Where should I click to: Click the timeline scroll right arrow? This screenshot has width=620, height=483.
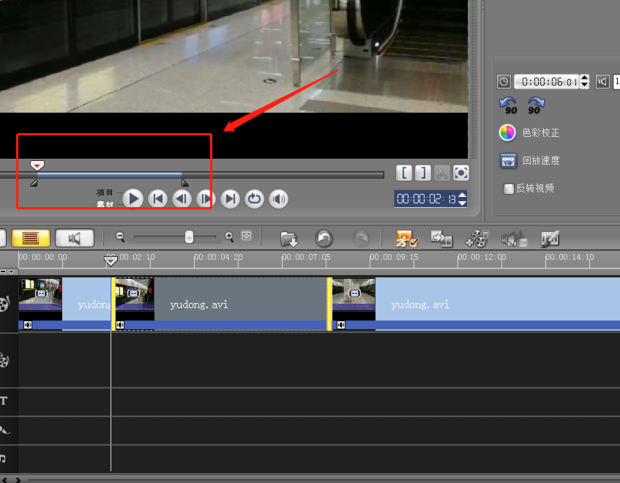coord(18,480)
